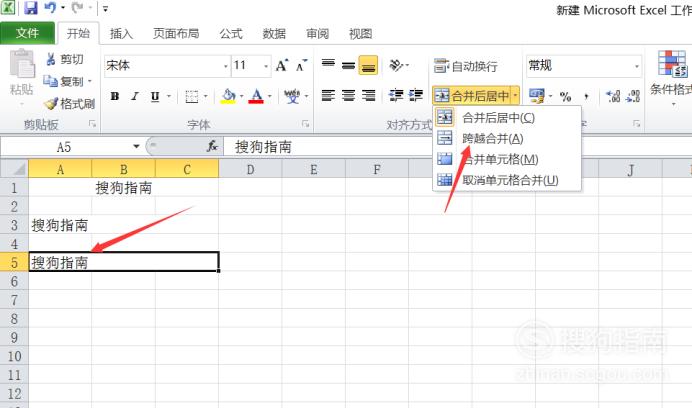Expand the Name Box dropdown arrow
This screenshot has height=408, width=692.
pos(136,147)
